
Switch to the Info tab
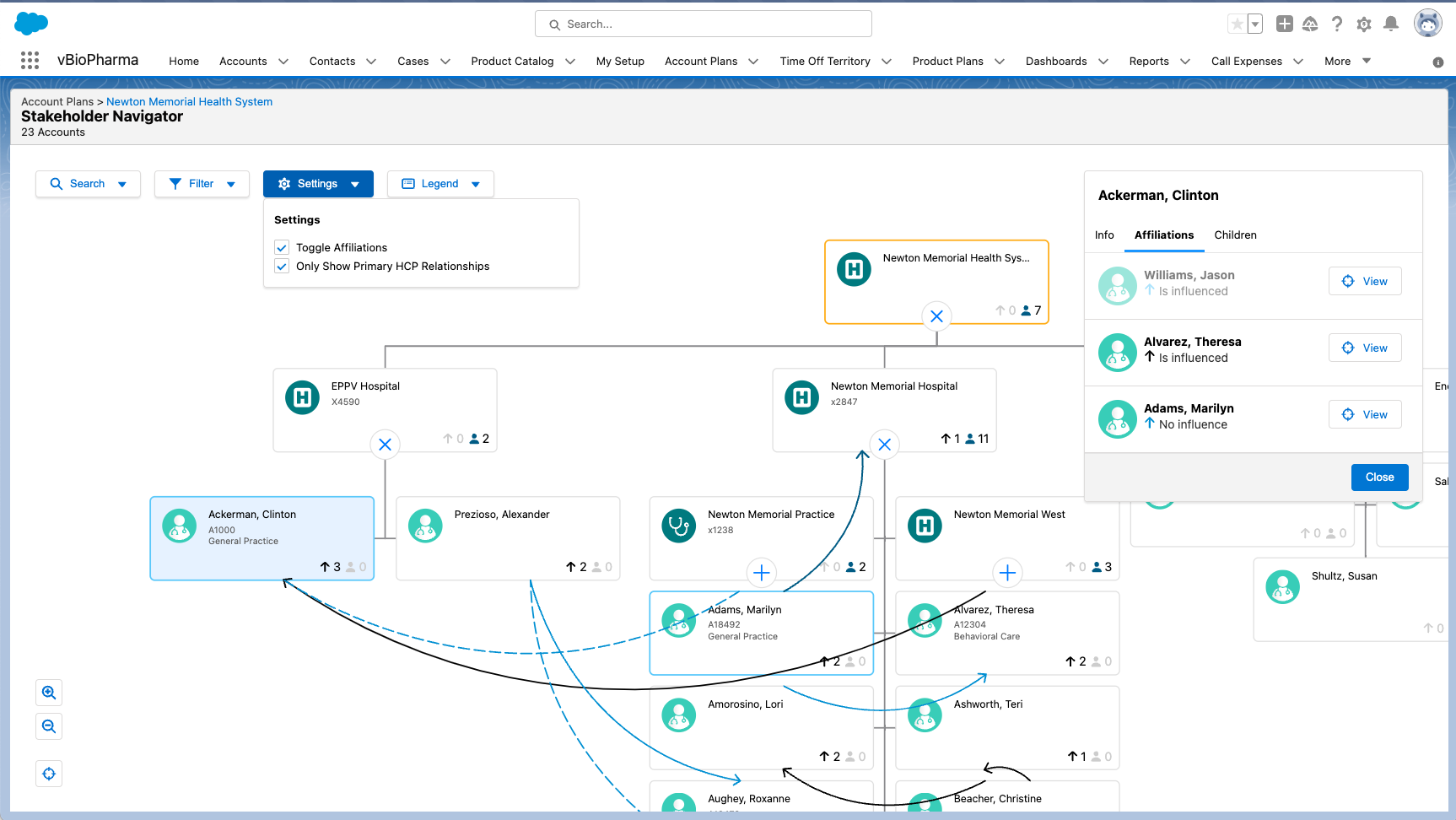[1104, 235]
